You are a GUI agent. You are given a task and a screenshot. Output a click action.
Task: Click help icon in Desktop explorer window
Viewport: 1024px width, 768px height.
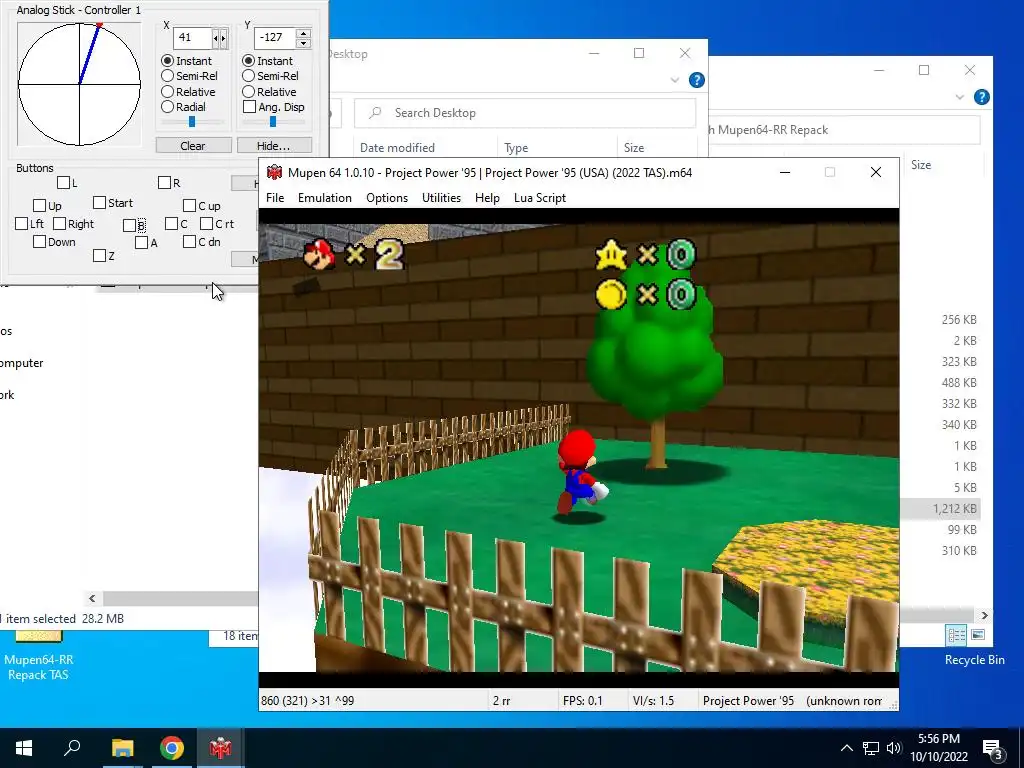(x=697, y=80)
